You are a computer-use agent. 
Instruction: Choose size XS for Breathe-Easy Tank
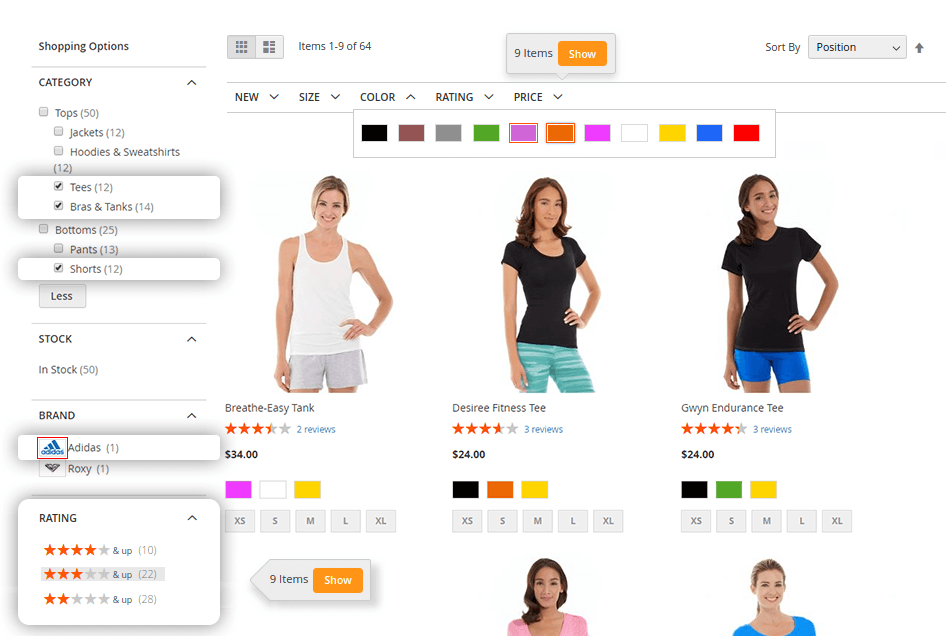[240, 521]
